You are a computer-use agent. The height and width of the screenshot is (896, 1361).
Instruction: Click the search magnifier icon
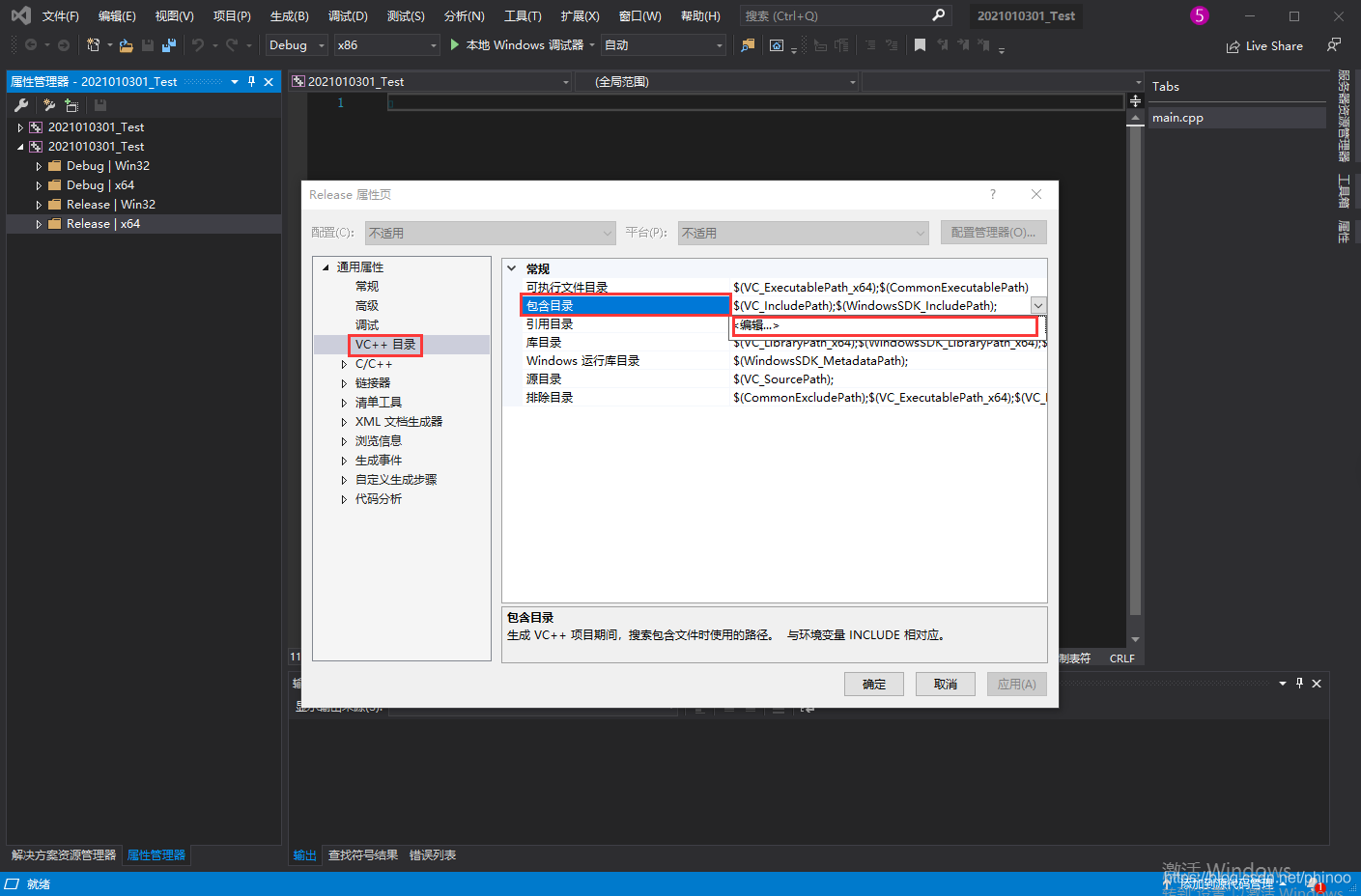(938, 15)
